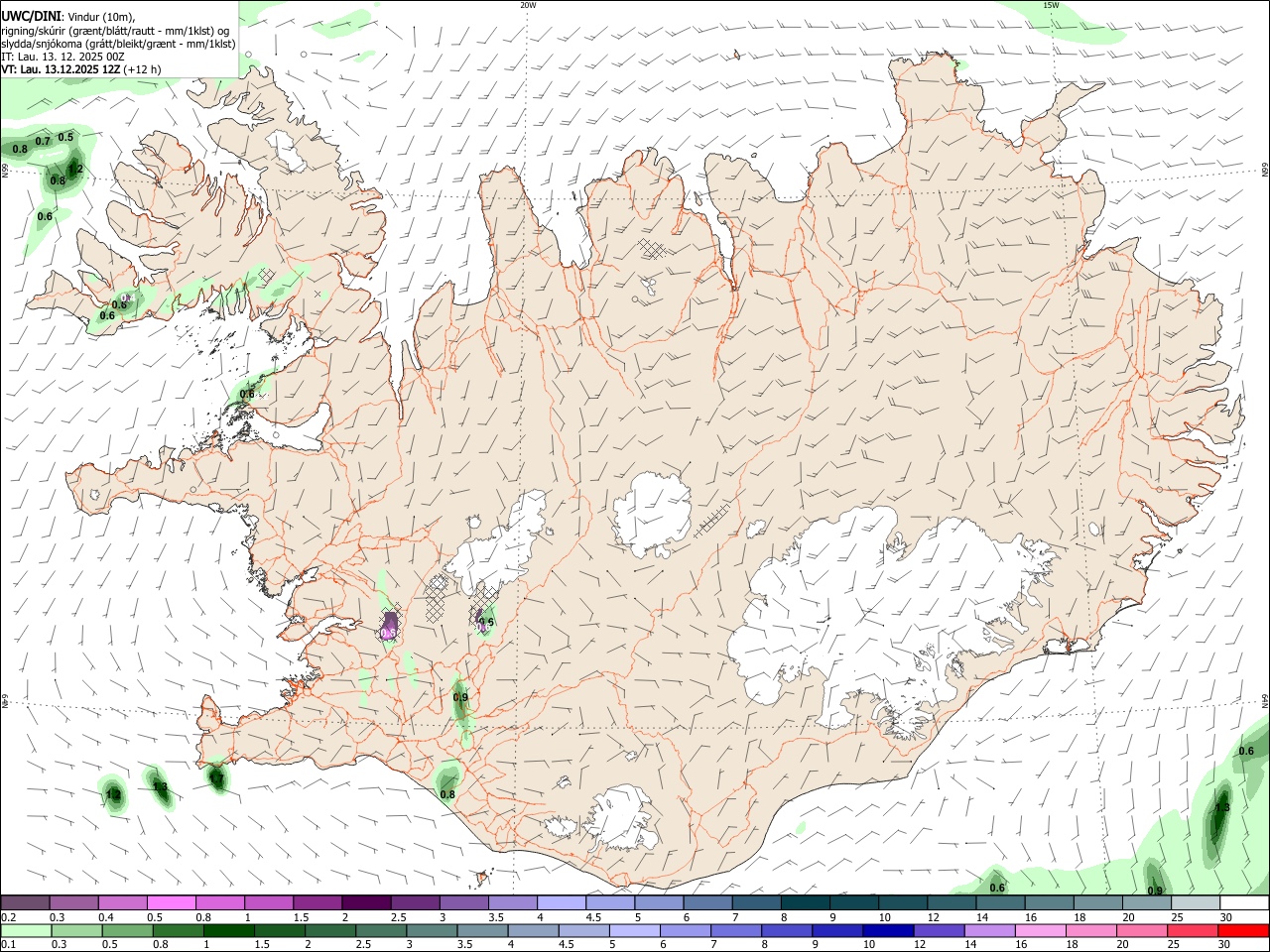Click the 0.2 label in the snow legend
This screenshot has width=1270, height=952.
(8, 917)
